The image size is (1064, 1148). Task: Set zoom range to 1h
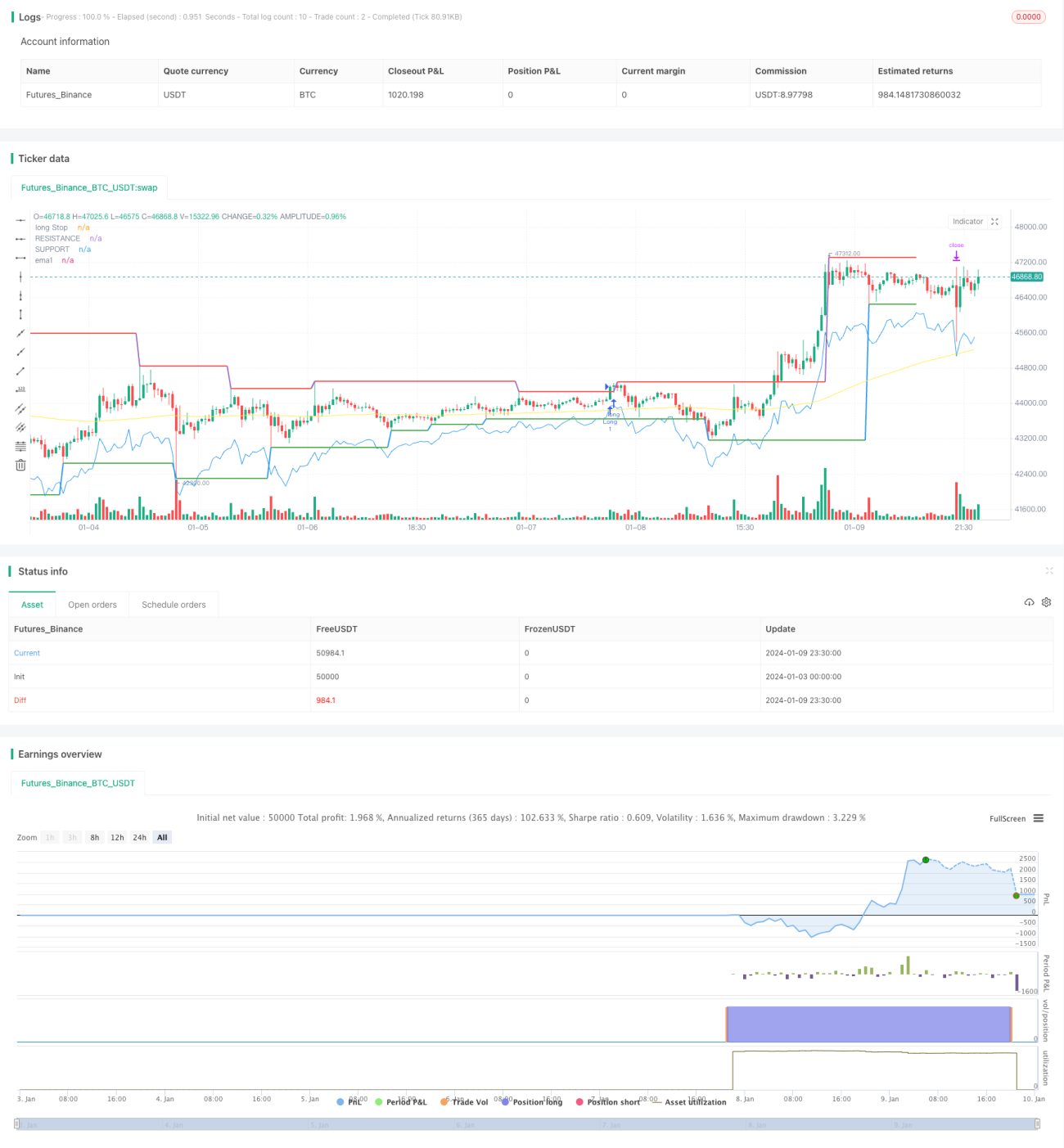tap(50, 837)
